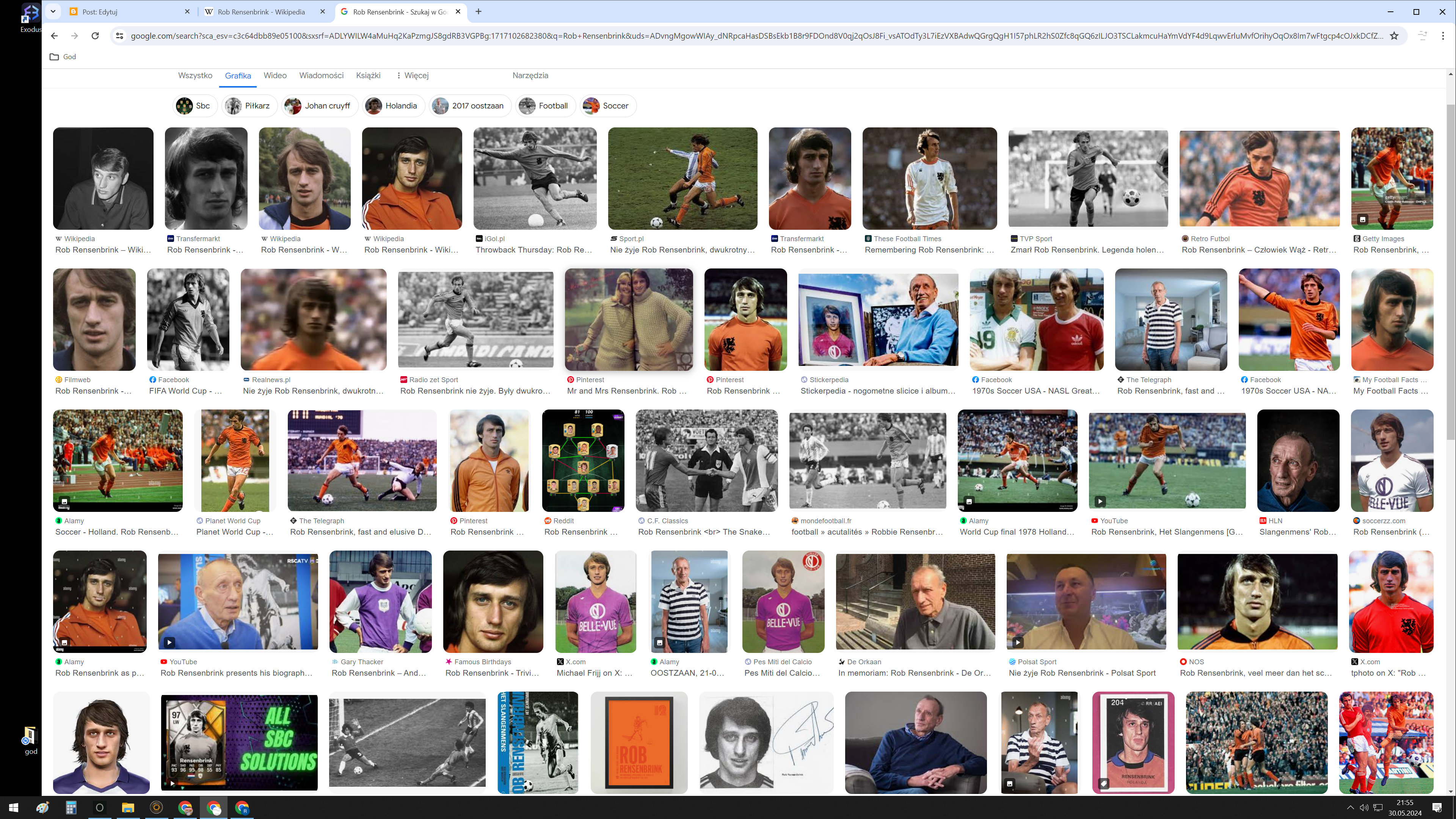Screen dimensions: 1456x819
Task: Switch to the Wiadomości search tab
Action: (x=321, y=75)
